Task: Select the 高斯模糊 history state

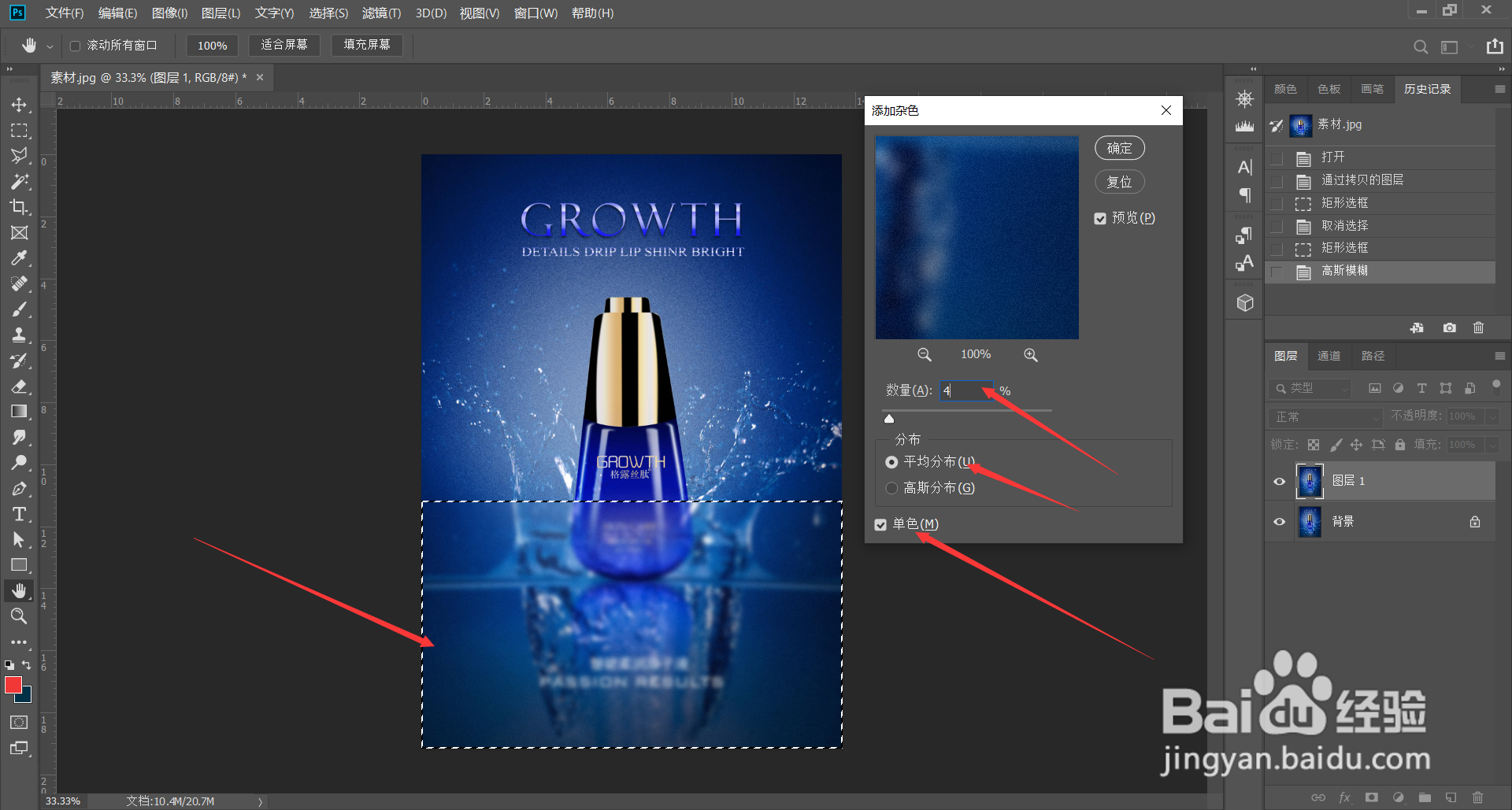Action: point(1380,272)
